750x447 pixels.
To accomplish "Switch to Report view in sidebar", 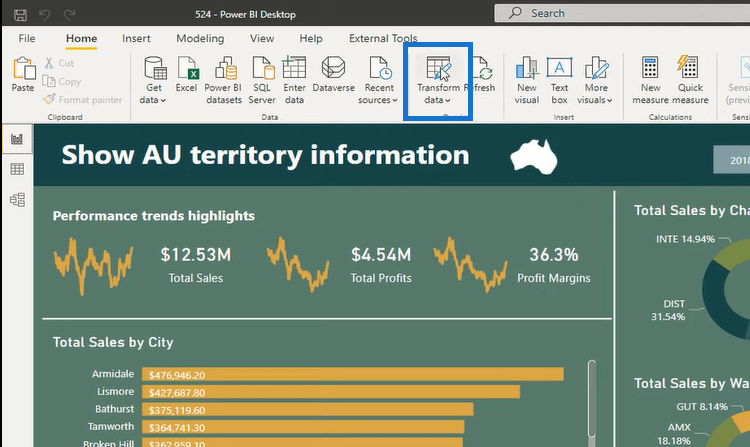I will point(17,139).
